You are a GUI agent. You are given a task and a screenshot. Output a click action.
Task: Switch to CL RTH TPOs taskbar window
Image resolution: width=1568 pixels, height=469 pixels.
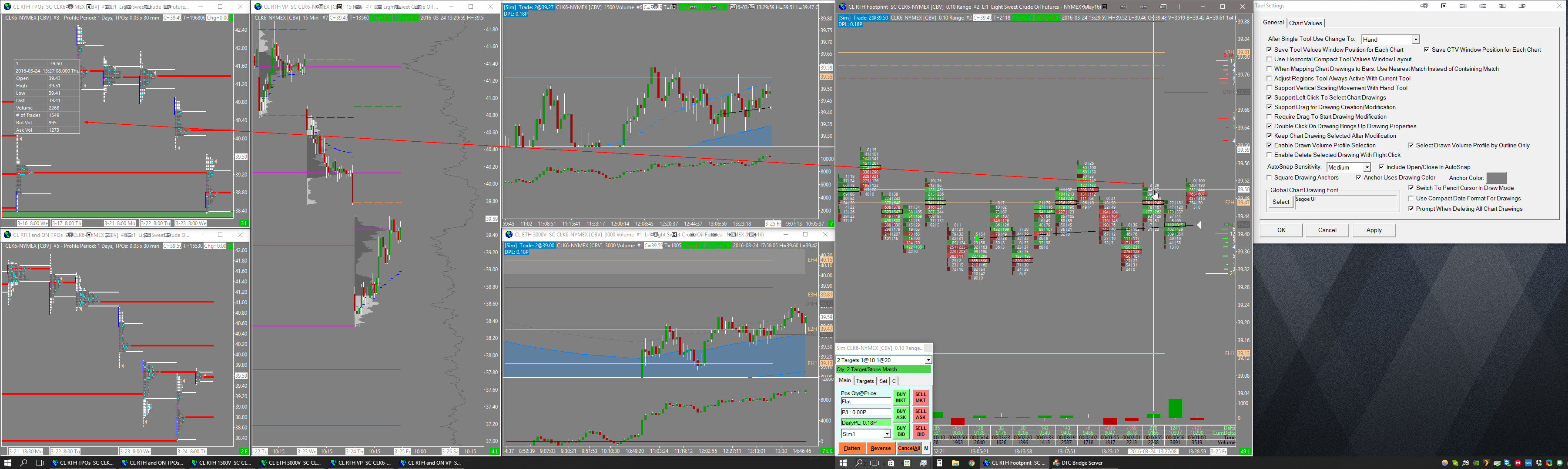coord(84,463)
